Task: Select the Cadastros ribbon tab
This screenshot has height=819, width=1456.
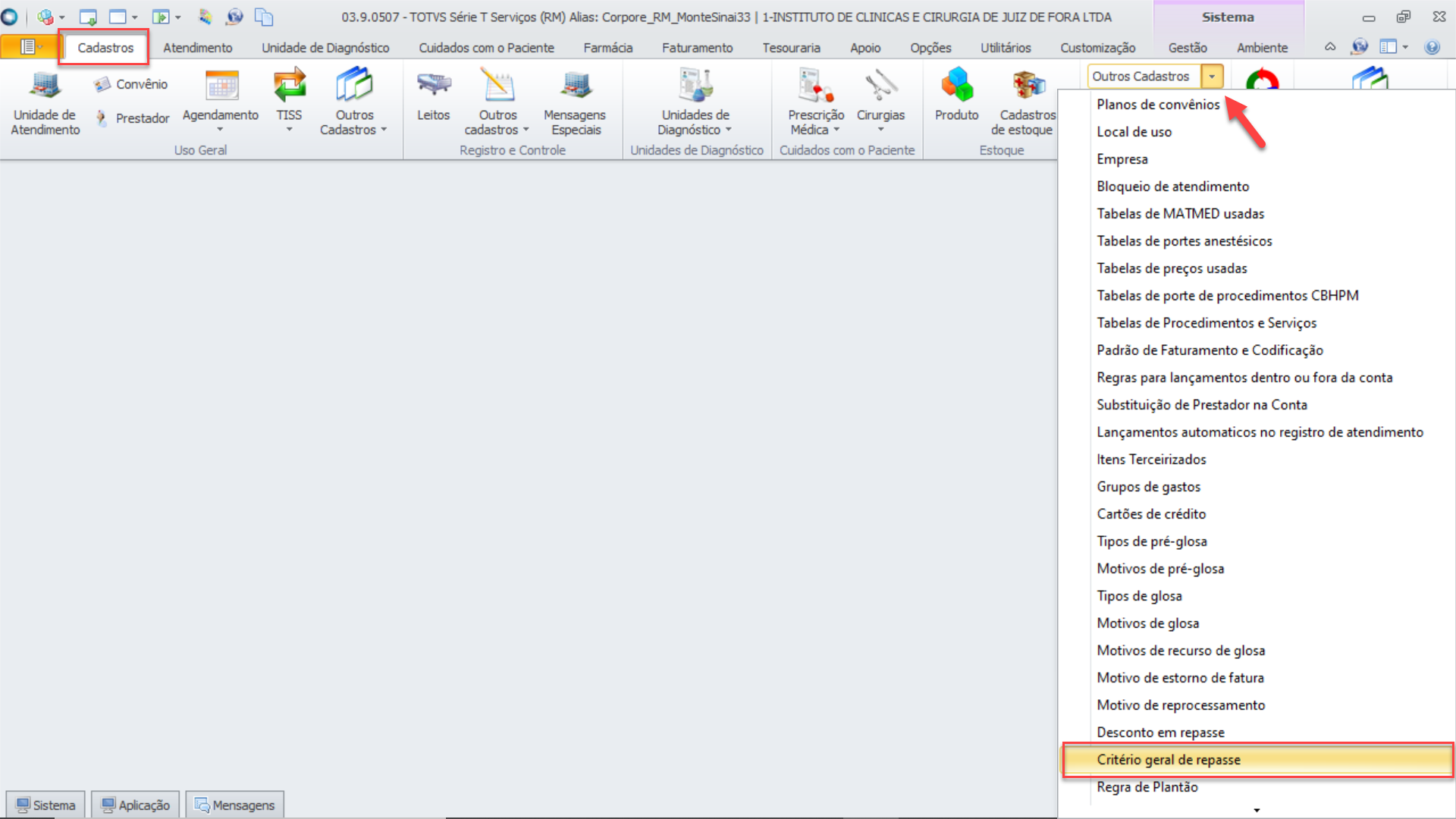Action: point(105,48)
